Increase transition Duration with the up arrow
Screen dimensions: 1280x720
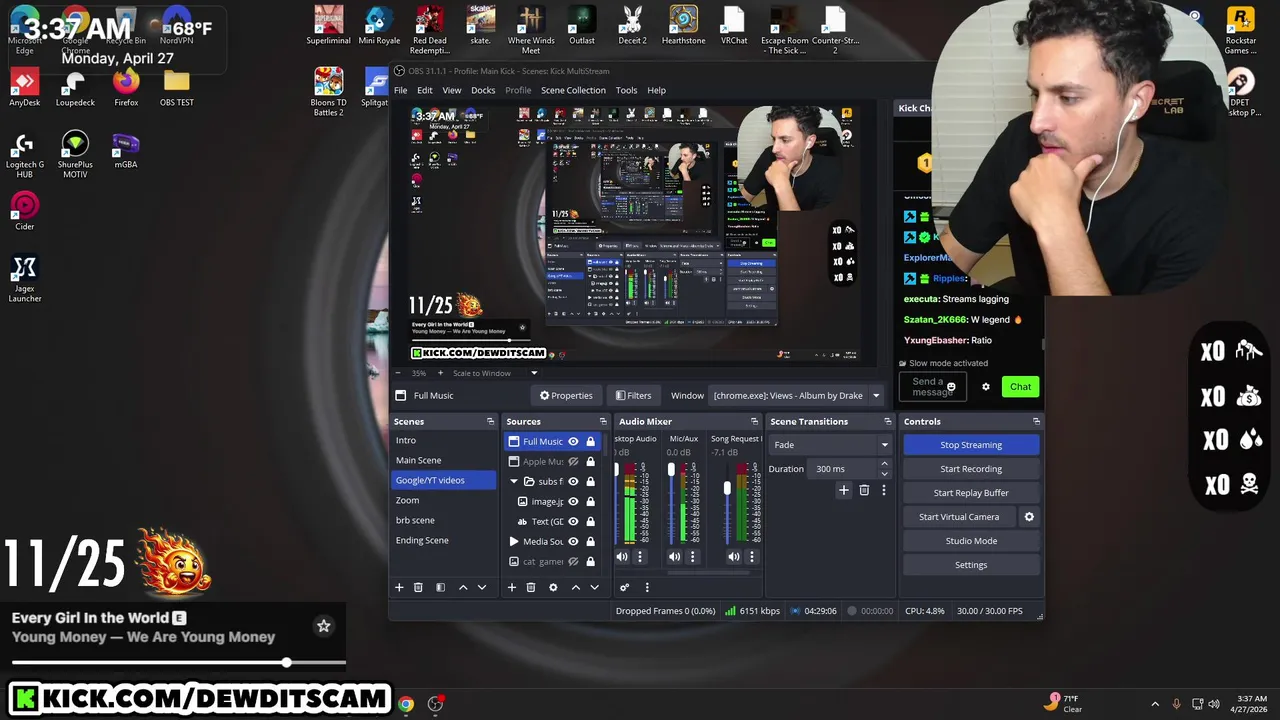click(884, 464)
